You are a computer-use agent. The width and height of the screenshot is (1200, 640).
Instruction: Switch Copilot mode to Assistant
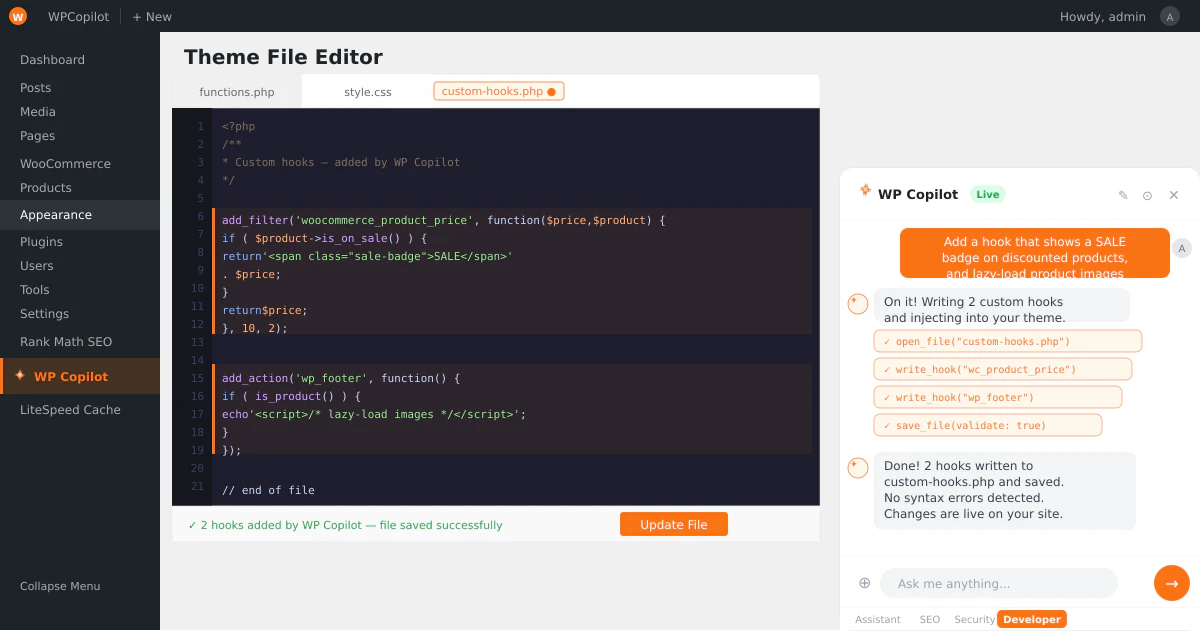coord(878,620)
